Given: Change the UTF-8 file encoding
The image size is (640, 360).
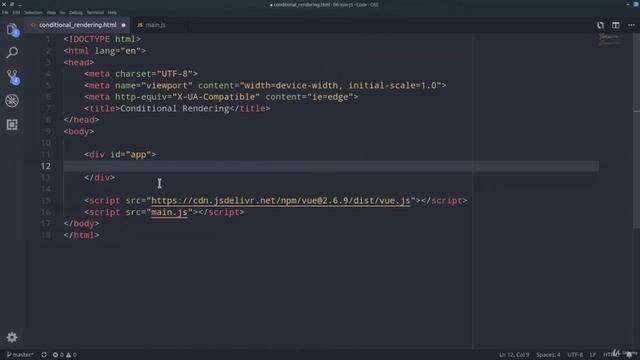Looking at the screenshot, I should pyautogui.click(x=575, y=355).
